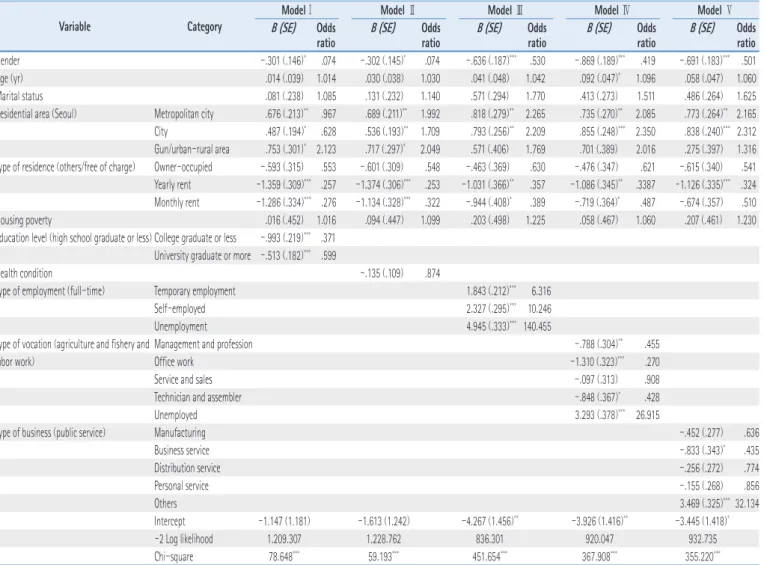Click the chi-square value 451.654

pos(490,557)
